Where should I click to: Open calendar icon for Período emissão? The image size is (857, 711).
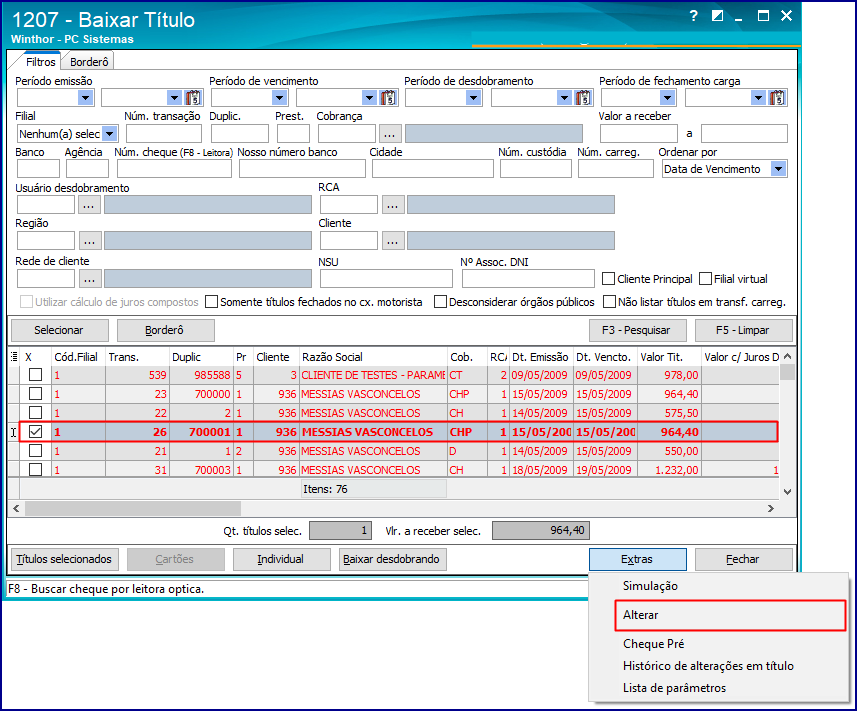tap(193, 98)
